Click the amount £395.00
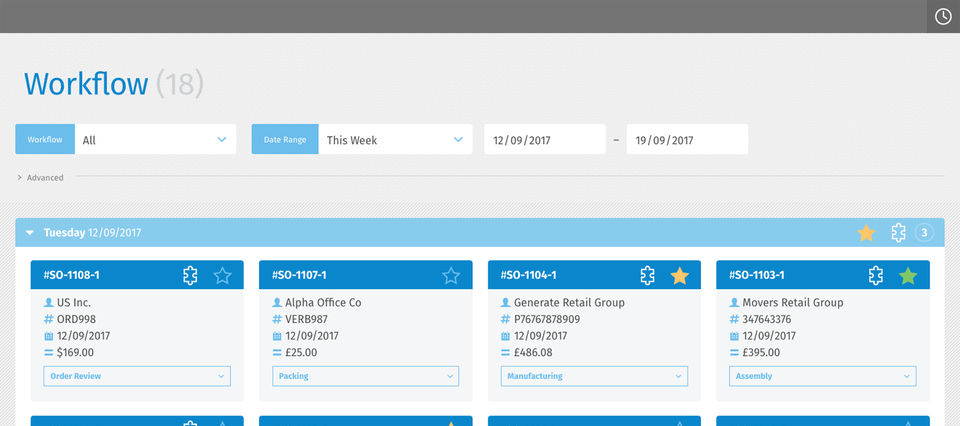Viewport: 960px width, 426px height. pyautogui.click(x=761, y=353)
